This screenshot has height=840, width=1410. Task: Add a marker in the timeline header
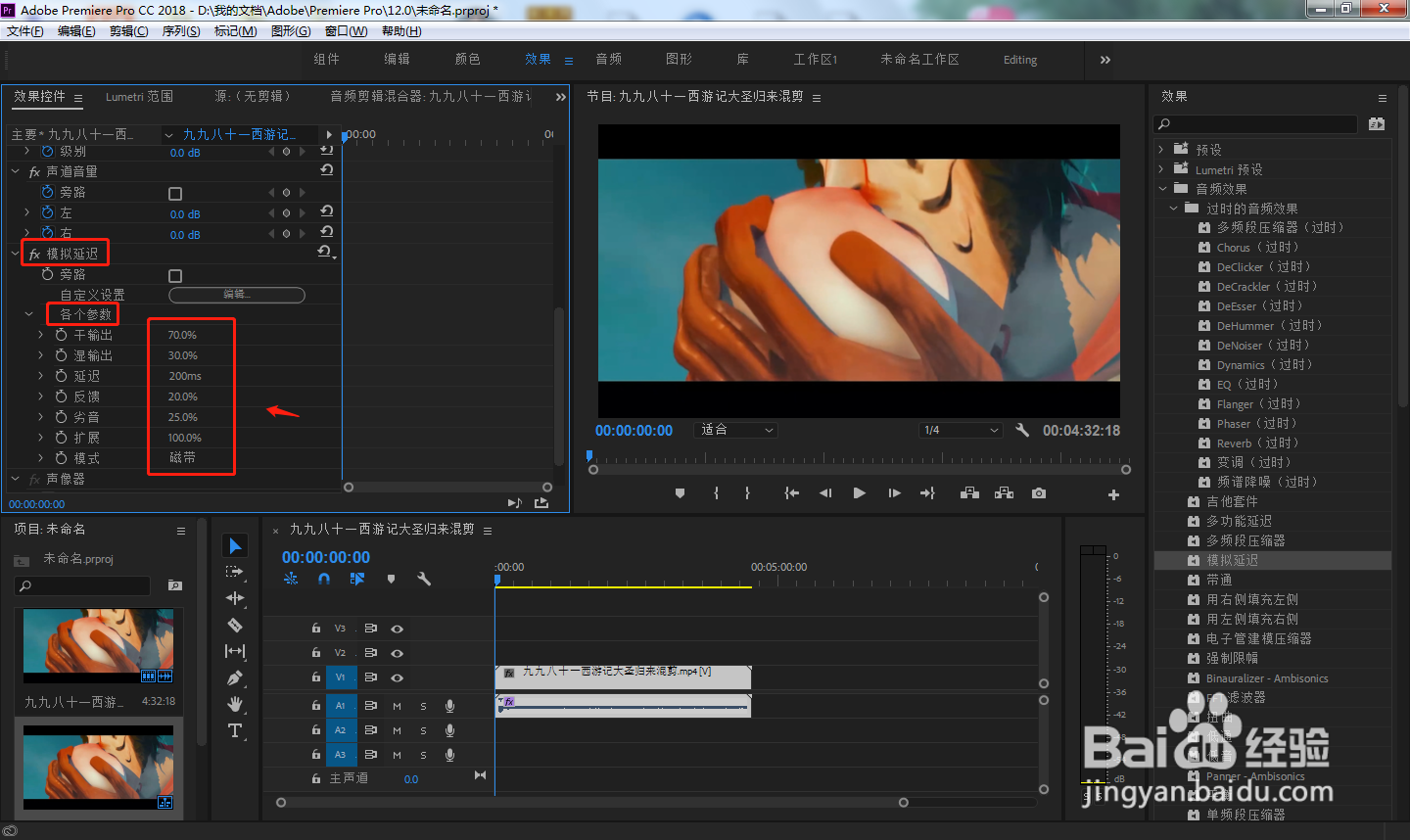(x=391, y=579)
